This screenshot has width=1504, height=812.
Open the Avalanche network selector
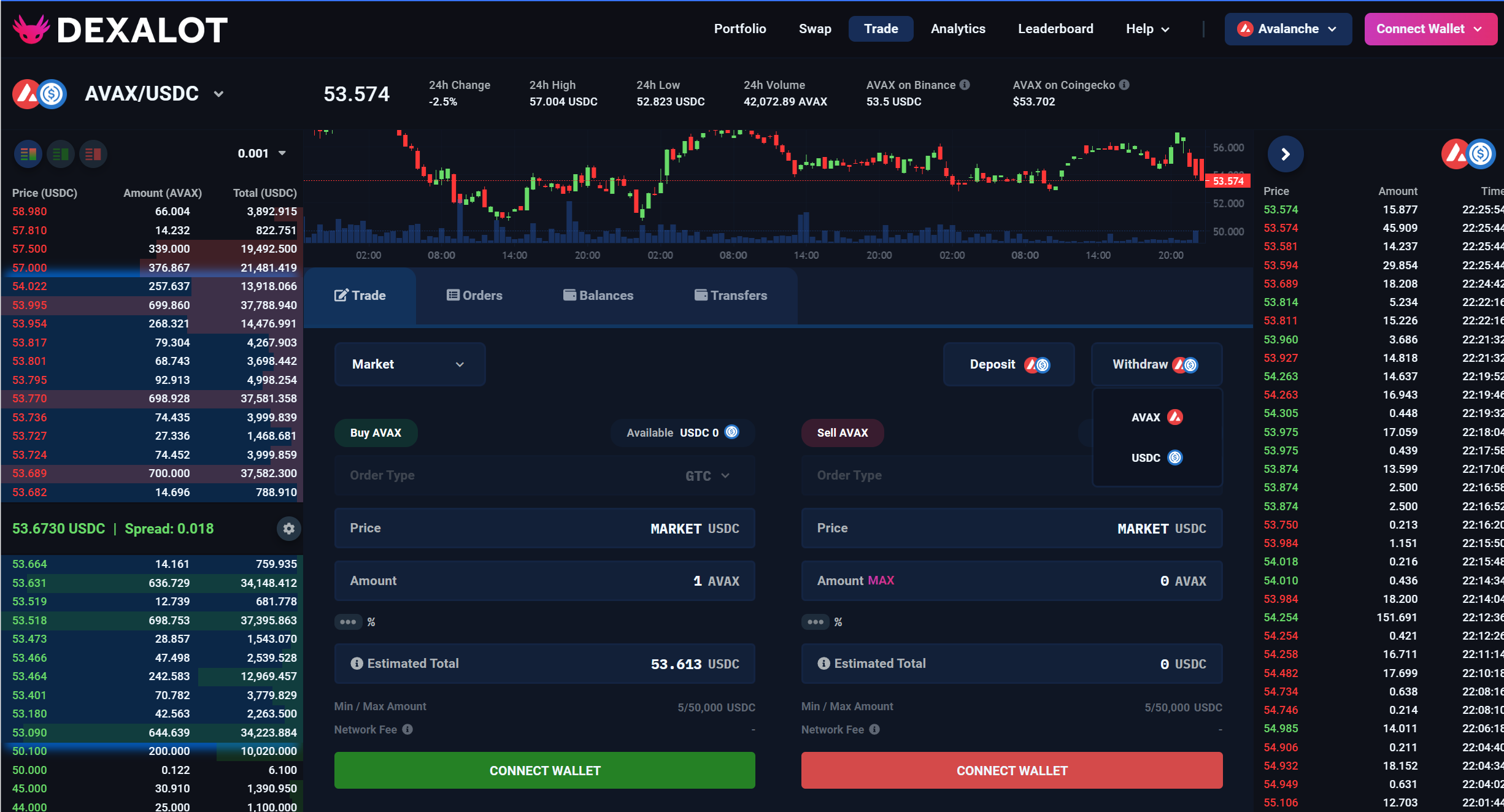[x=1288, y=29]
